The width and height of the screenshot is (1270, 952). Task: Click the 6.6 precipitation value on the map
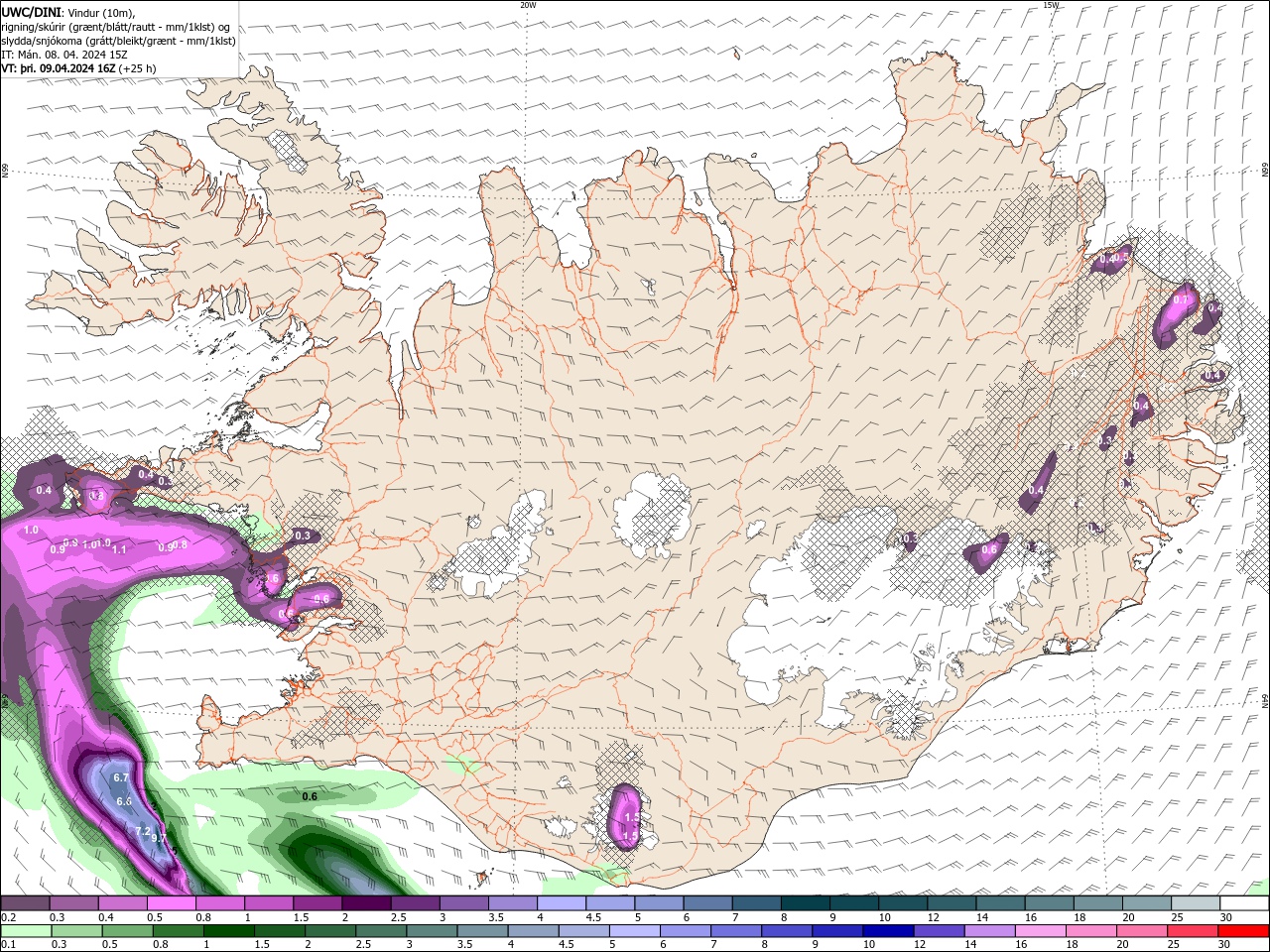coord(124,801)
